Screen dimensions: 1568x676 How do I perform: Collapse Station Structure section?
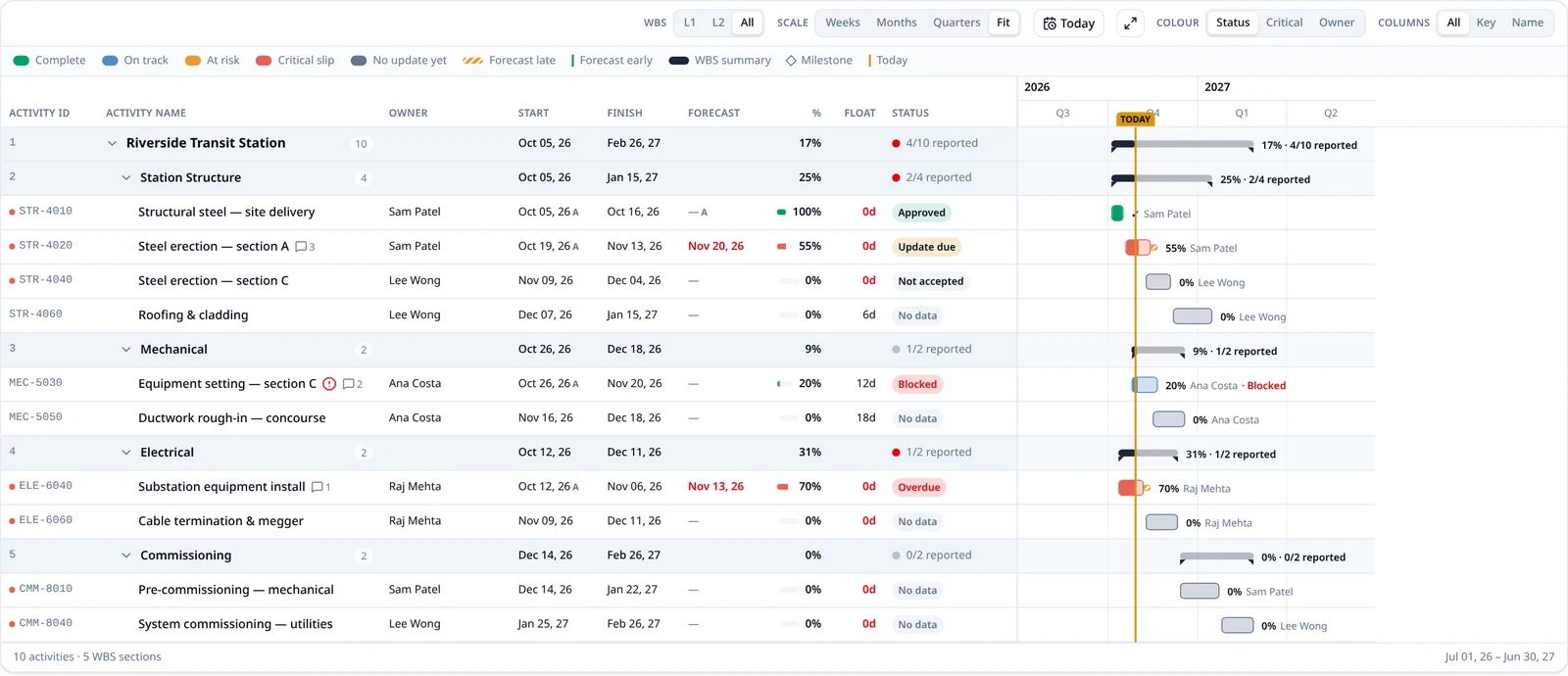coord(125,178)
